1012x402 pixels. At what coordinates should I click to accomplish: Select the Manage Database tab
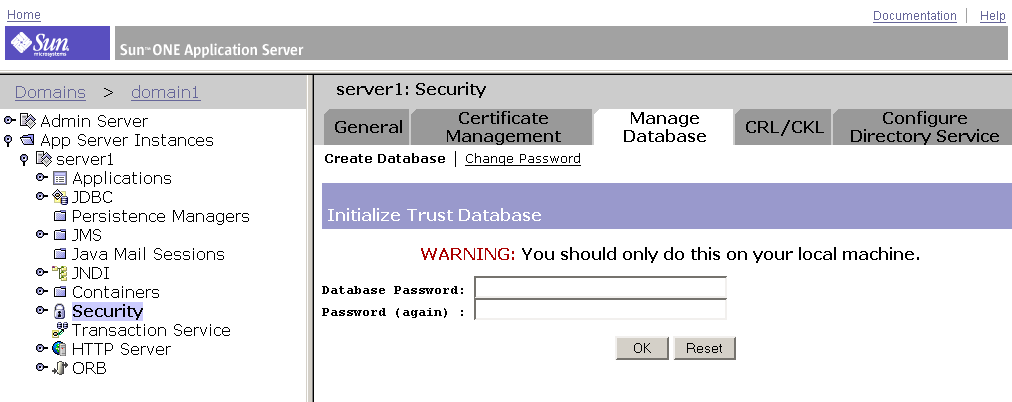[x=664, y=127]
